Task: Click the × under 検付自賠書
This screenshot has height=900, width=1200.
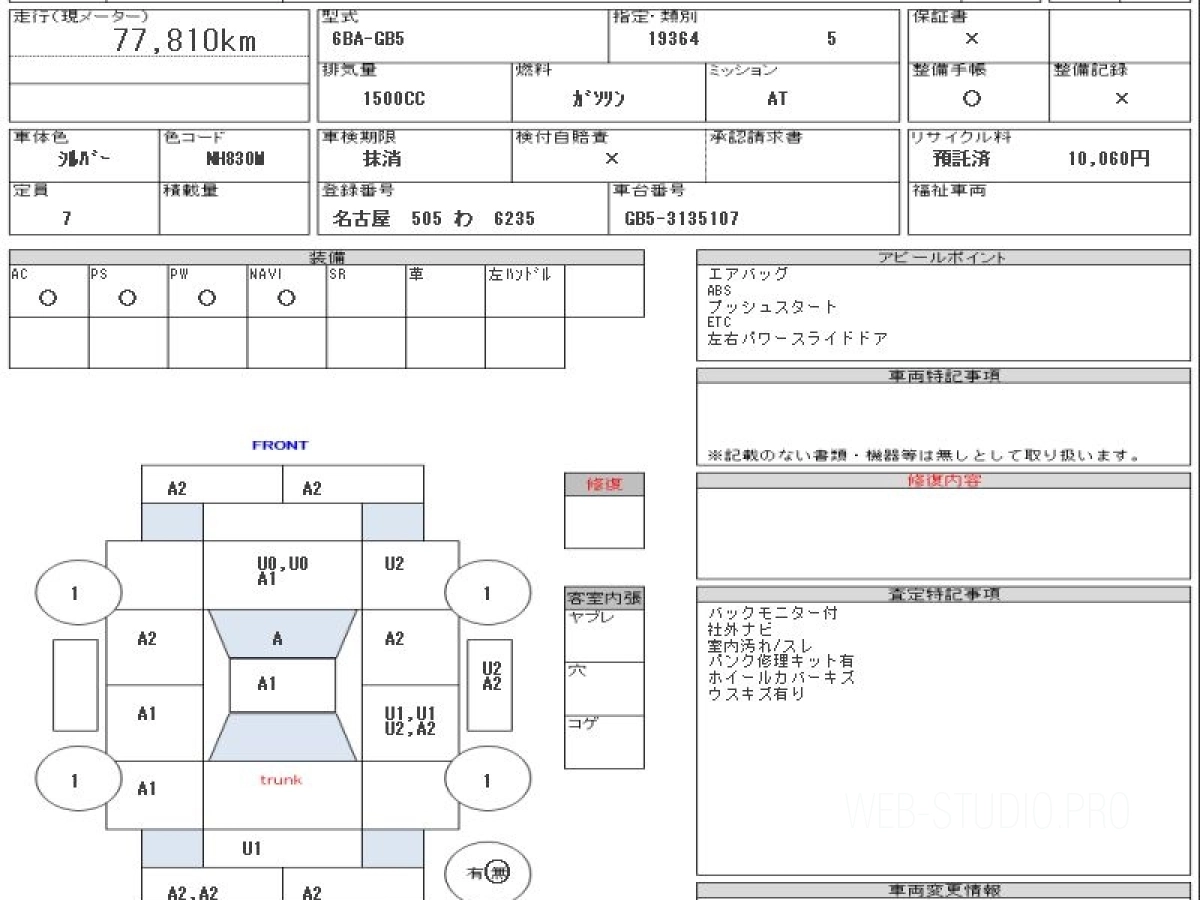Action: (611, 158)
